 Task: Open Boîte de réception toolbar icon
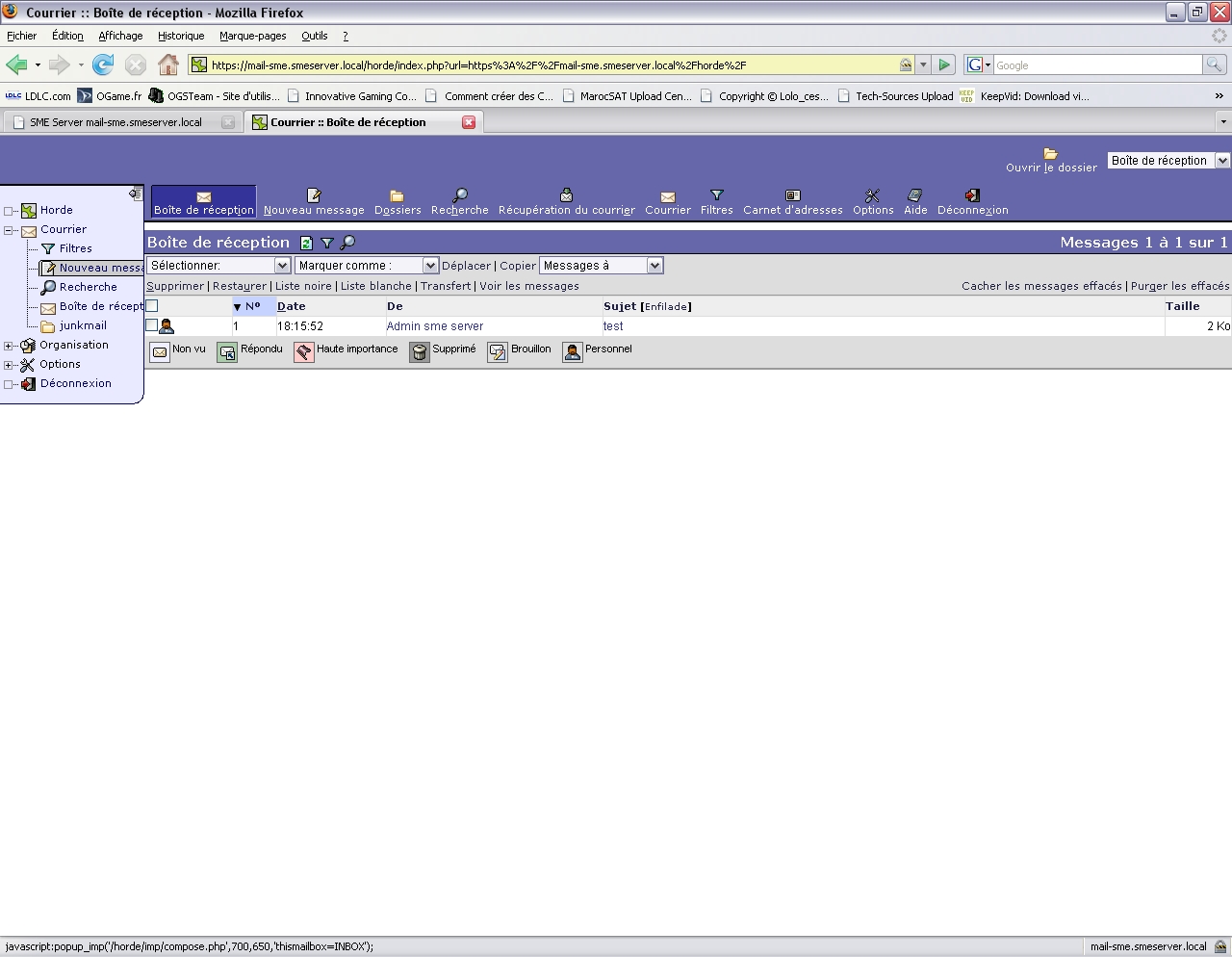click(204, 196)
